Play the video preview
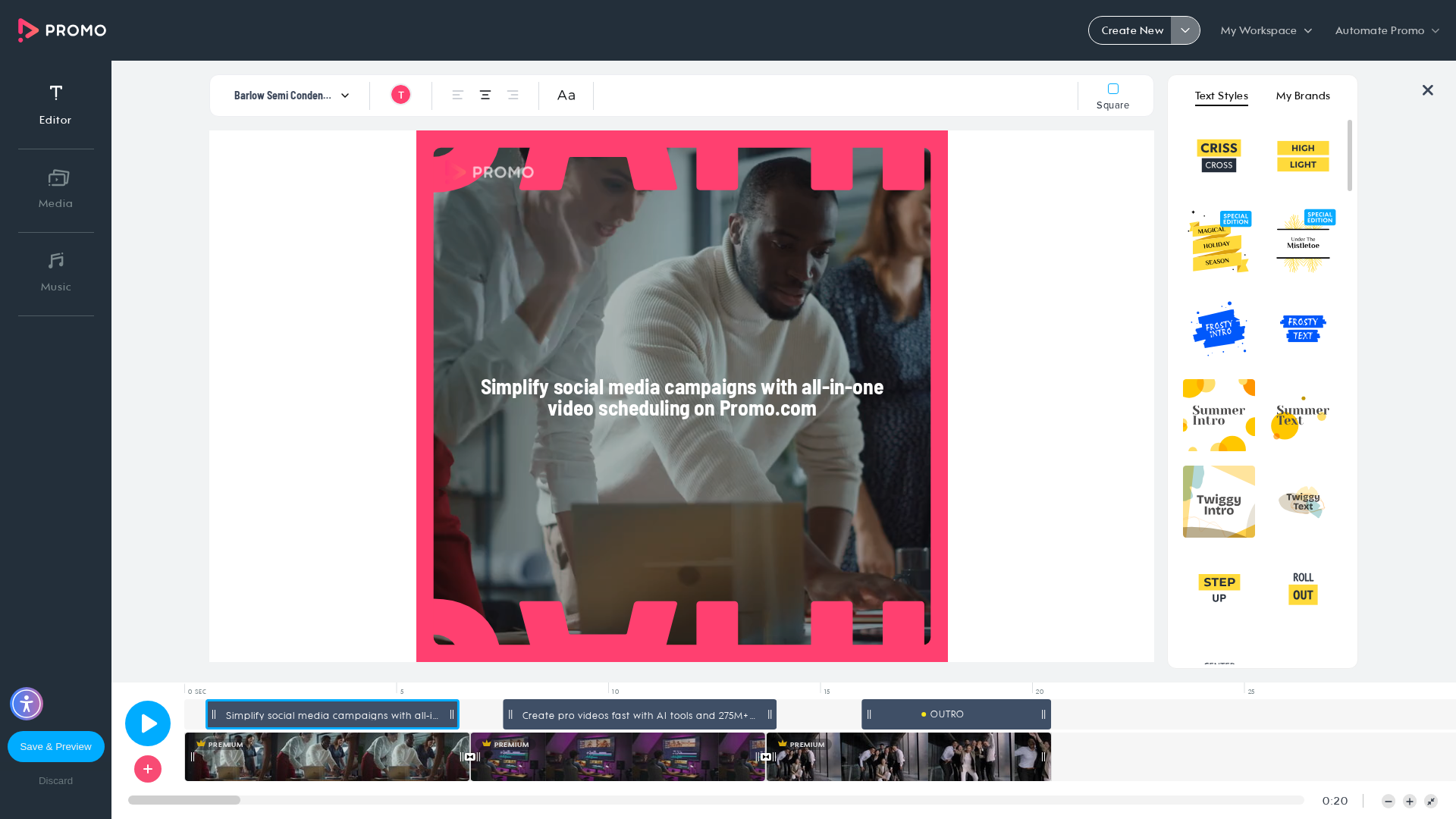 [148, 723]
